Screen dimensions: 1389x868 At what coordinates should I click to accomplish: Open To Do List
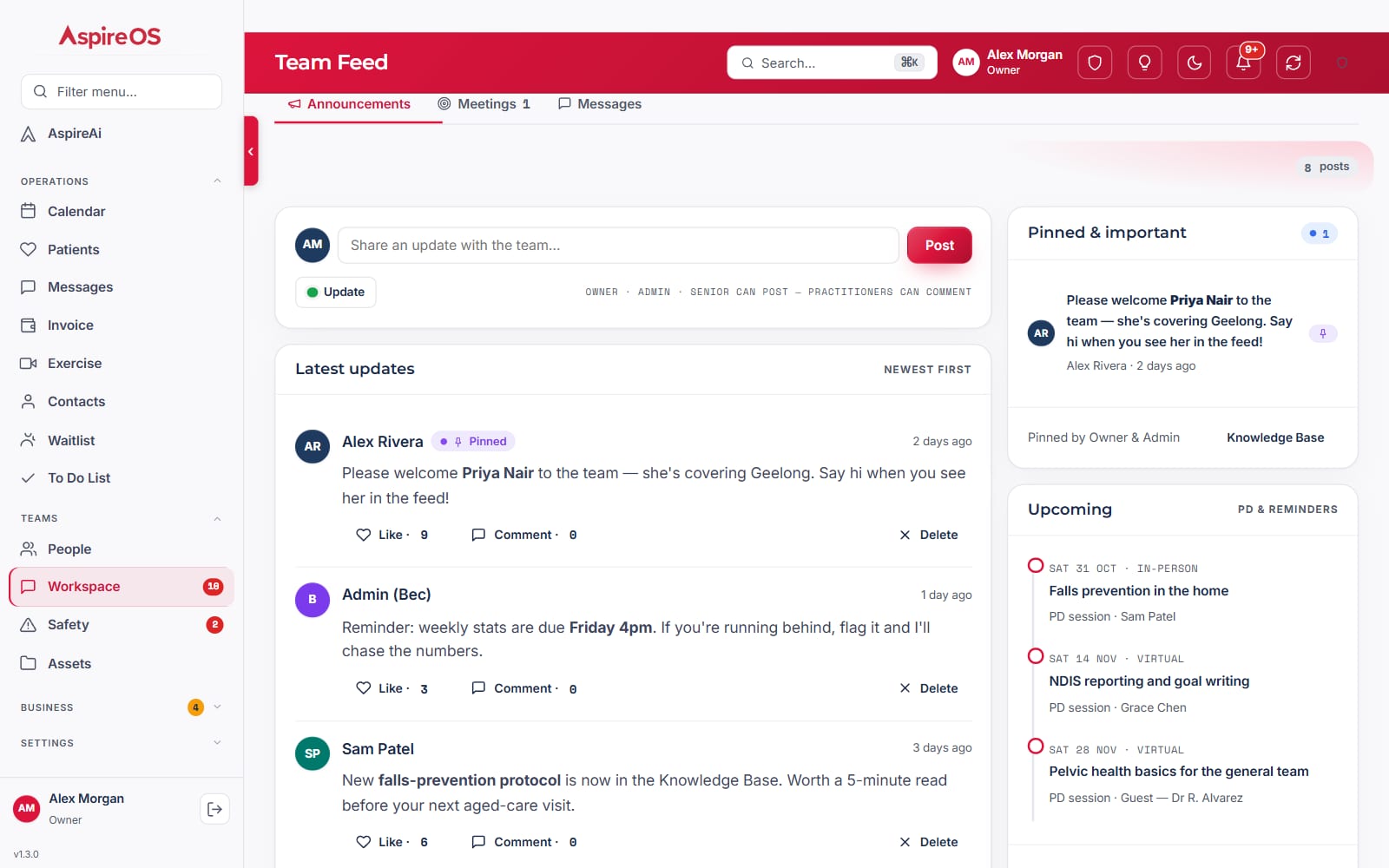pos(122,478)
